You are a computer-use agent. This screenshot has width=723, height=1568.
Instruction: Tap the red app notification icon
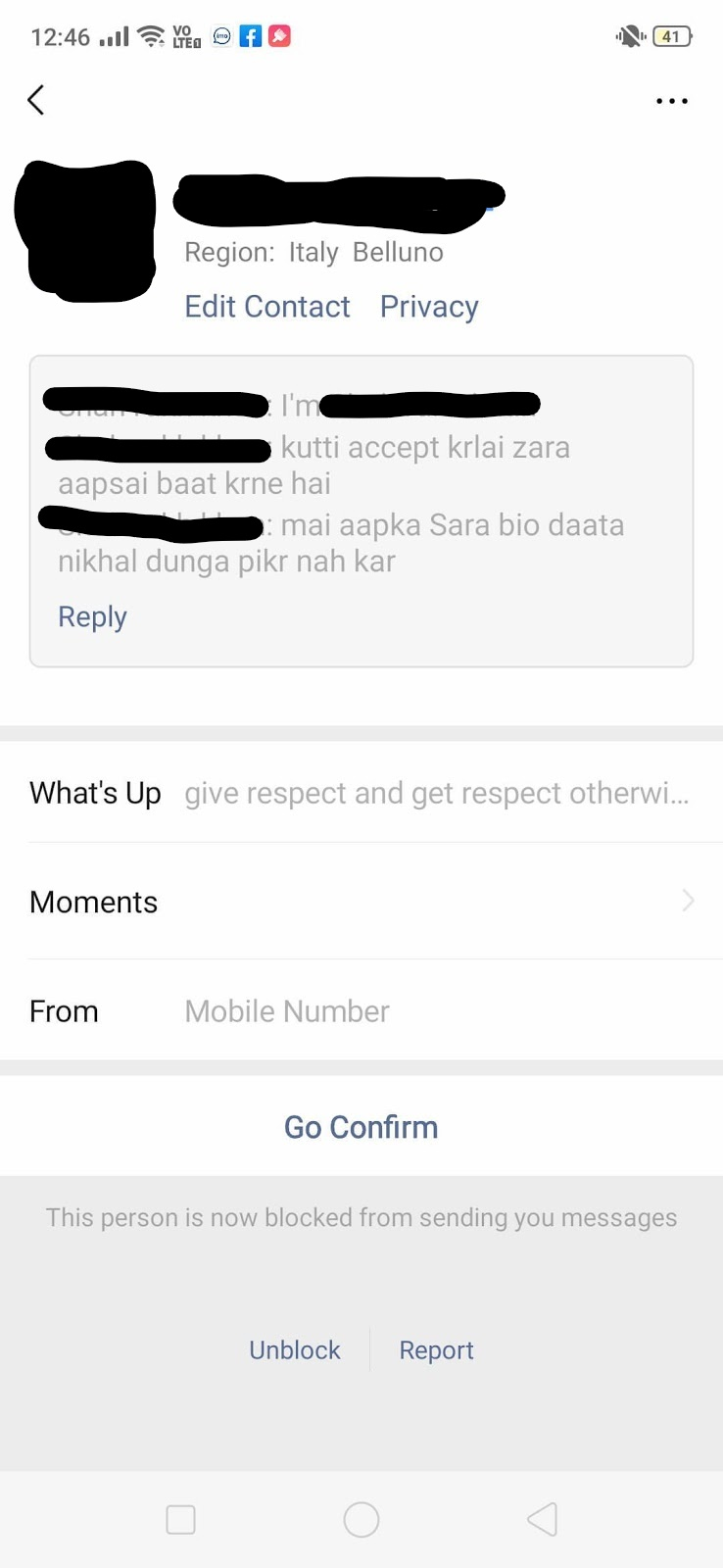(x=279, y=37)
